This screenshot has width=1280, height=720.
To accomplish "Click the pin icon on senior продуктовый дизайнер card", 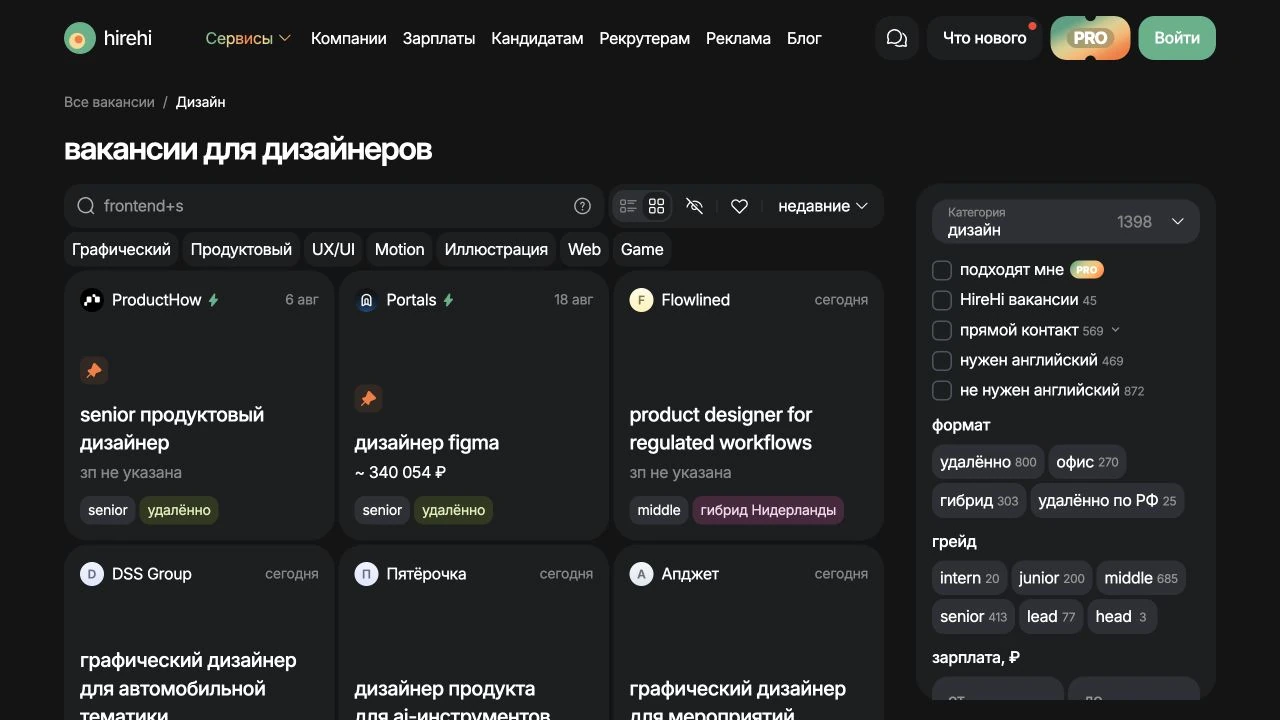I will point(94,371).
